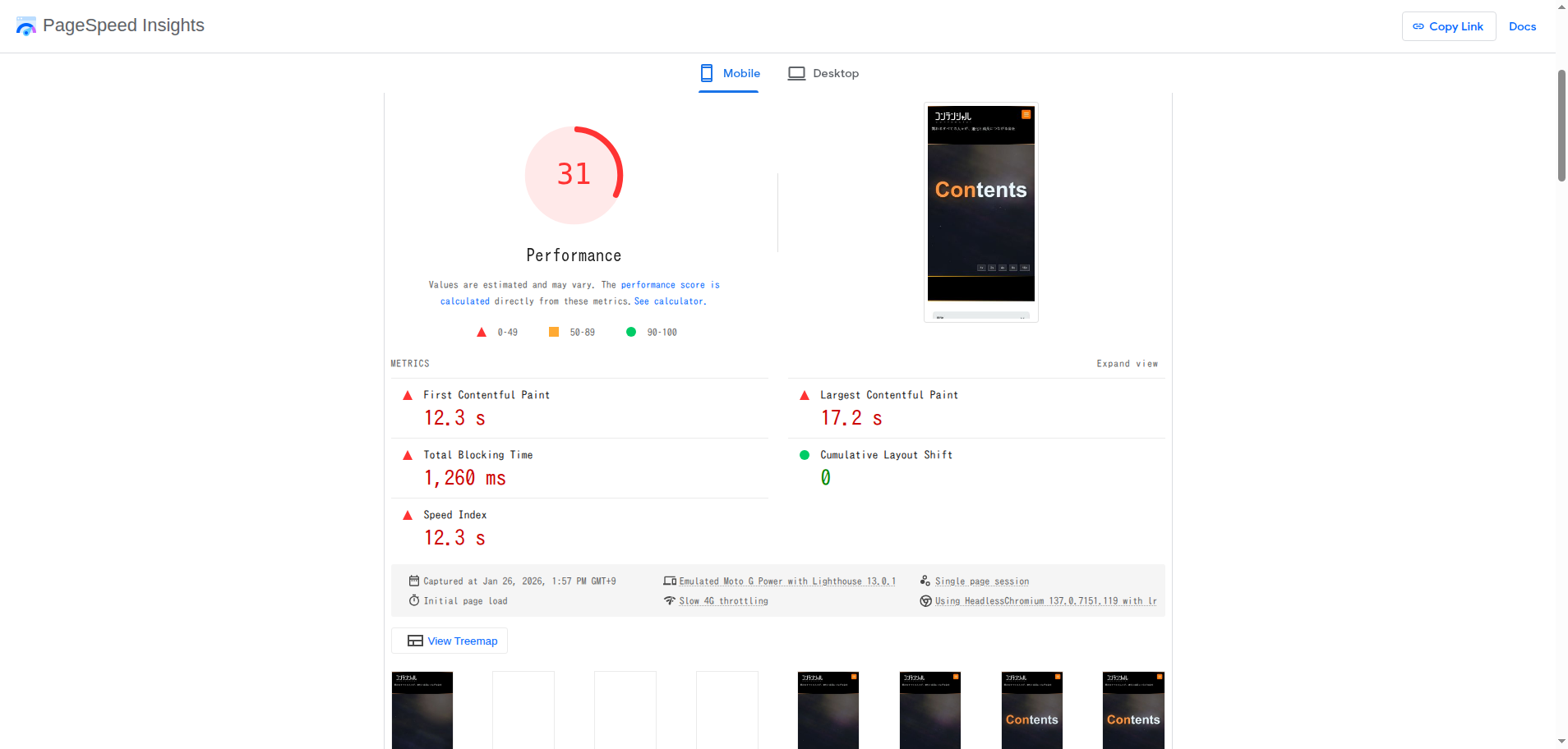Viewport: 1568px width, 749px height.
Task: Click the treemap icon in View Treemap button
Action: pos(415,641)
